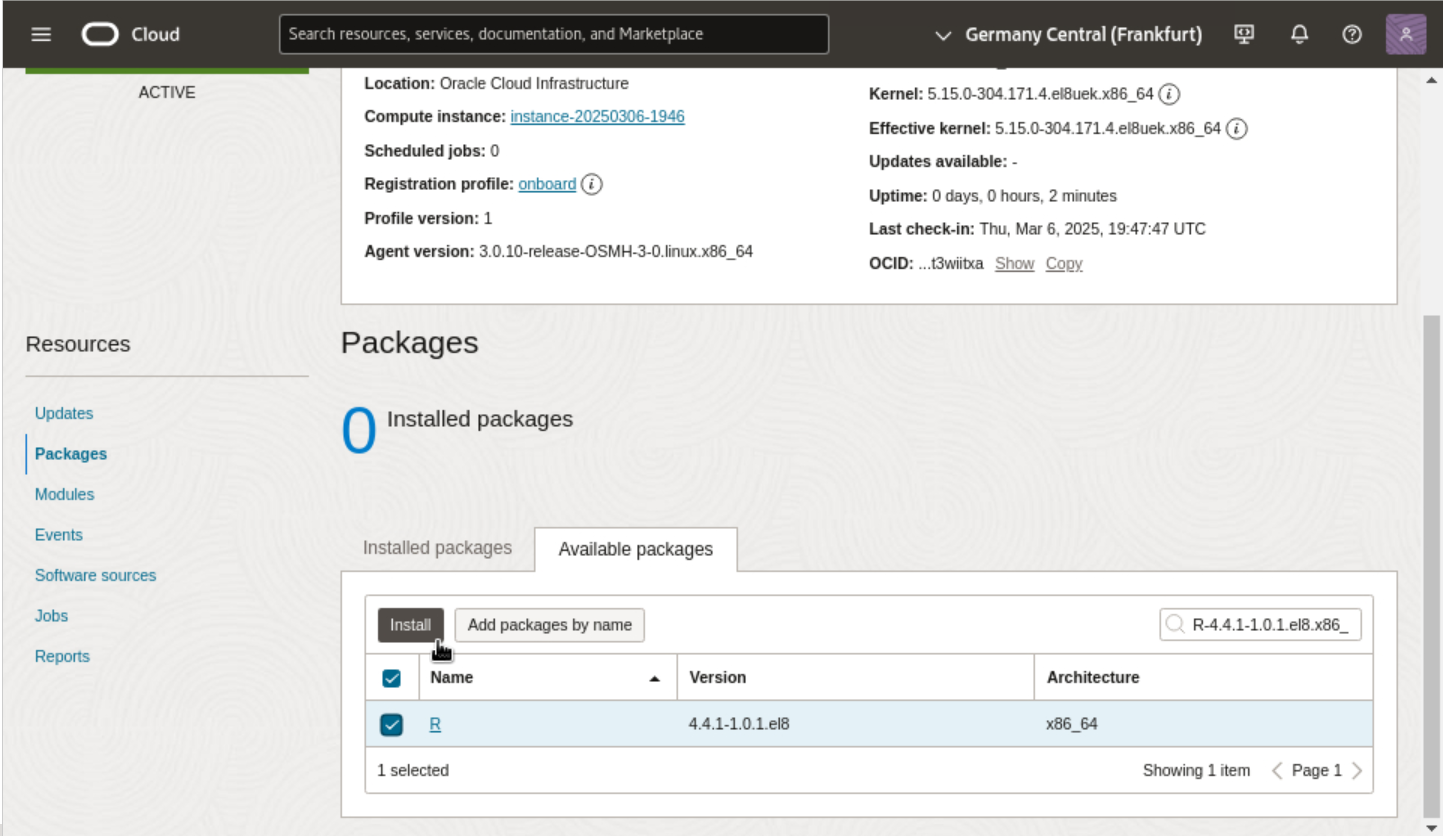
Task: Open the instance-20250306-1946 compute instance link
Action: click(598, 117)
